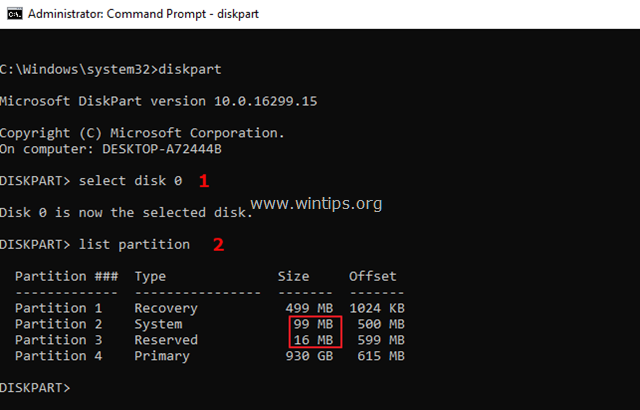
Task: Click the Command Prompt icon in title bar
Action: point(15,14)
